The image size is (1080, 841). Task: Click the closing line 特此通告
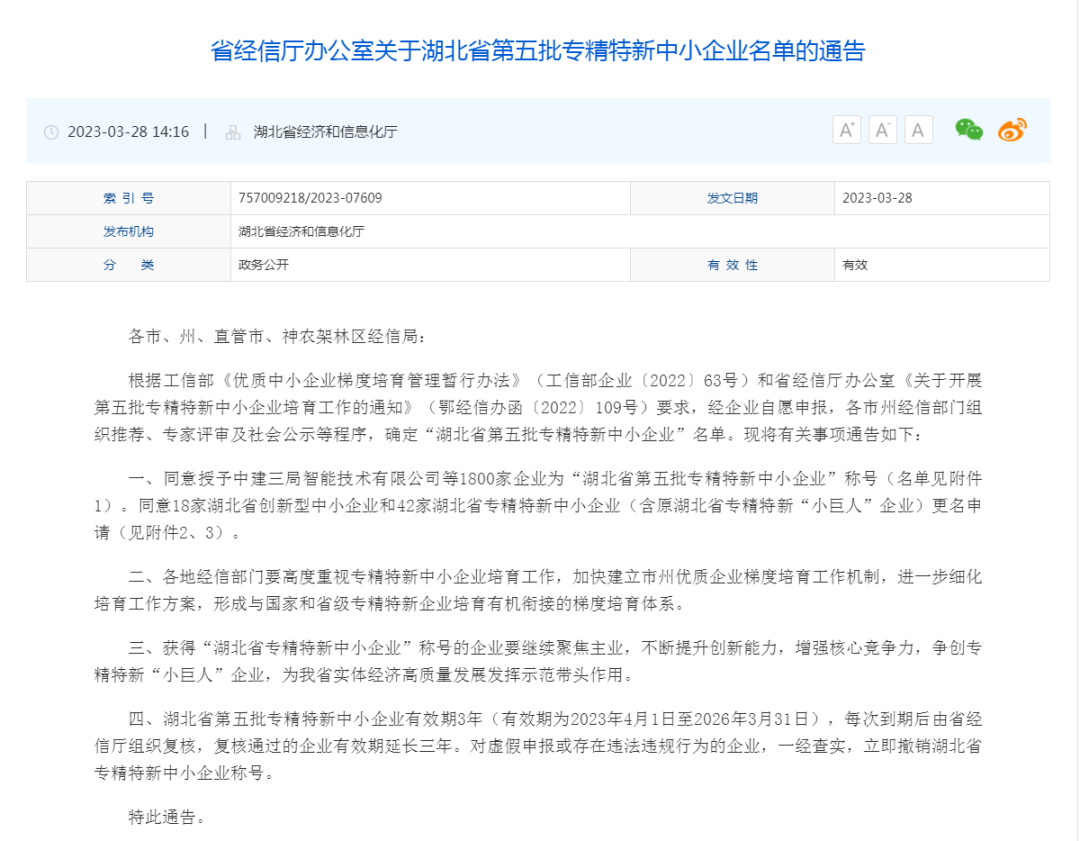click(167, 817)
